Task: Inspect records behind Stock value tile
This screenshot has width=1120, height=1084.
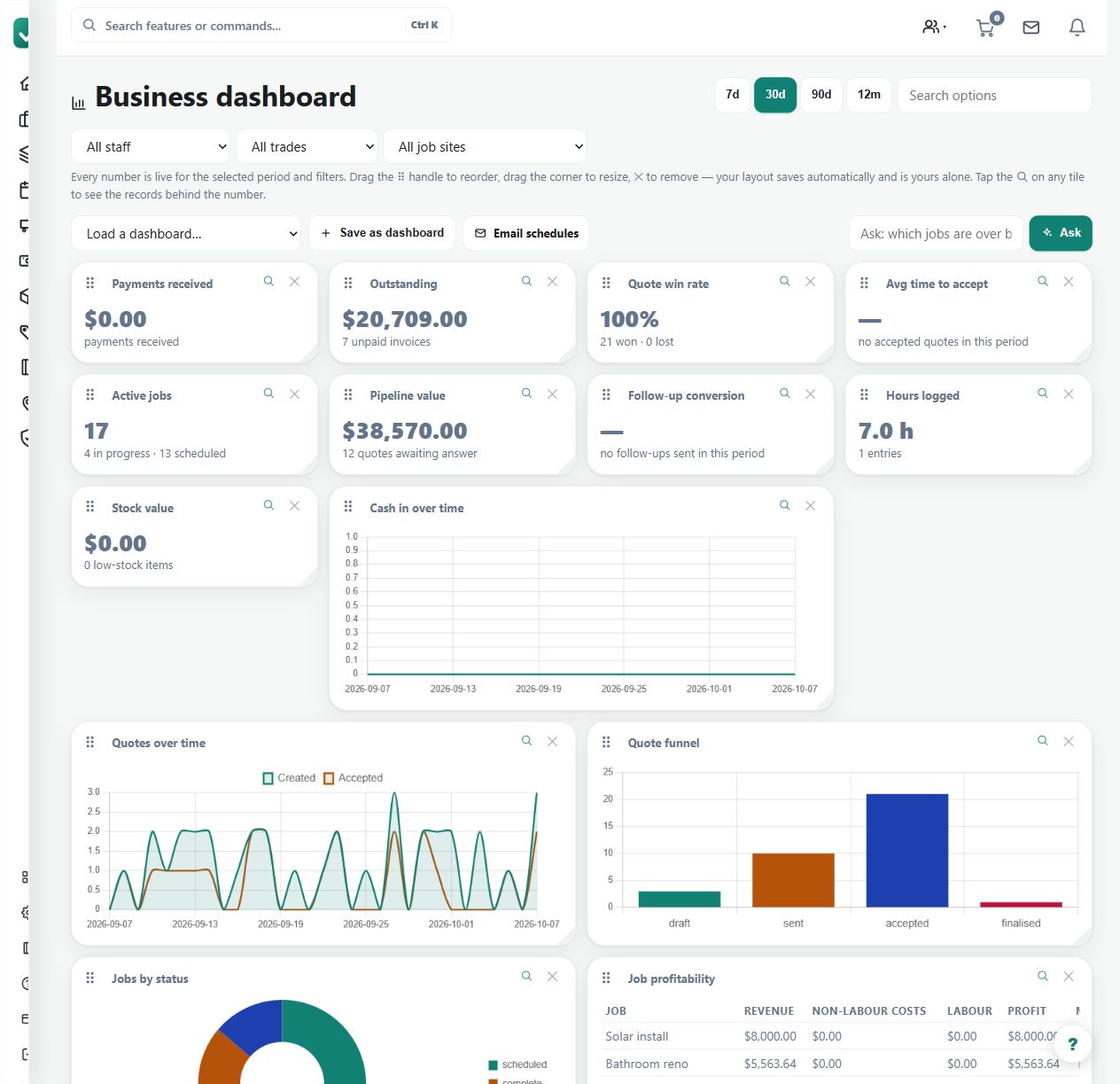Action: tap(268, 505)
